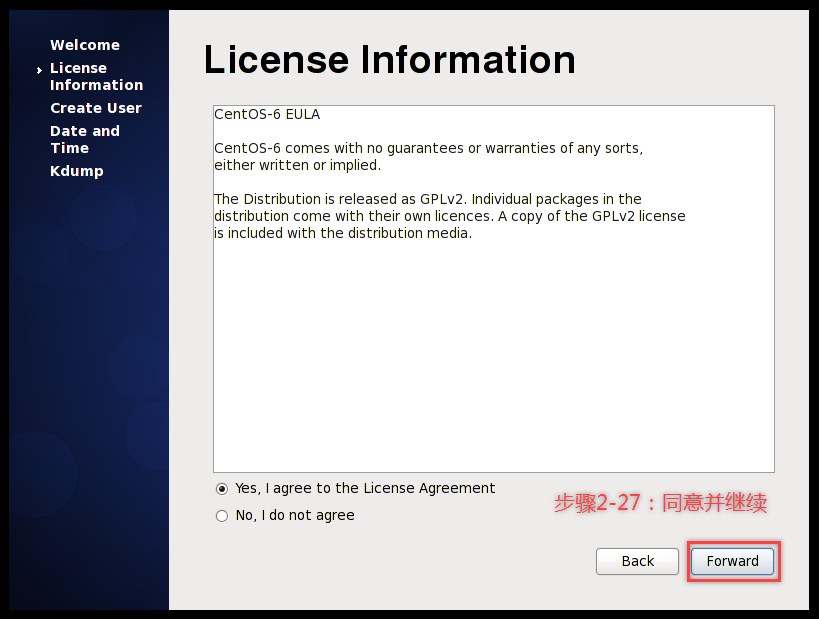
Task: Go Back to the previous step
Action: [x=637, y=562]
